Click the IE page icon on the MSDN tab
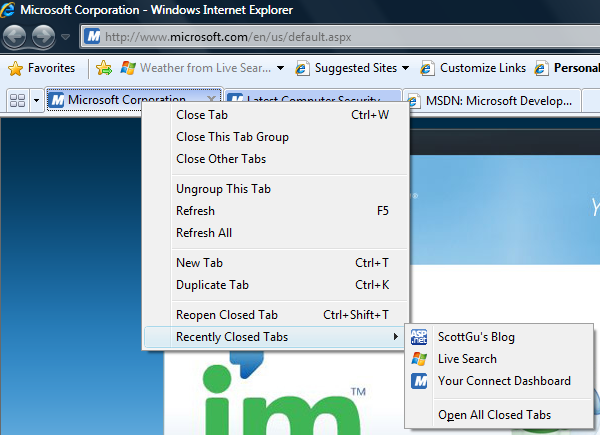The height and width of the screenshot is (435, 600). point(412,101)
